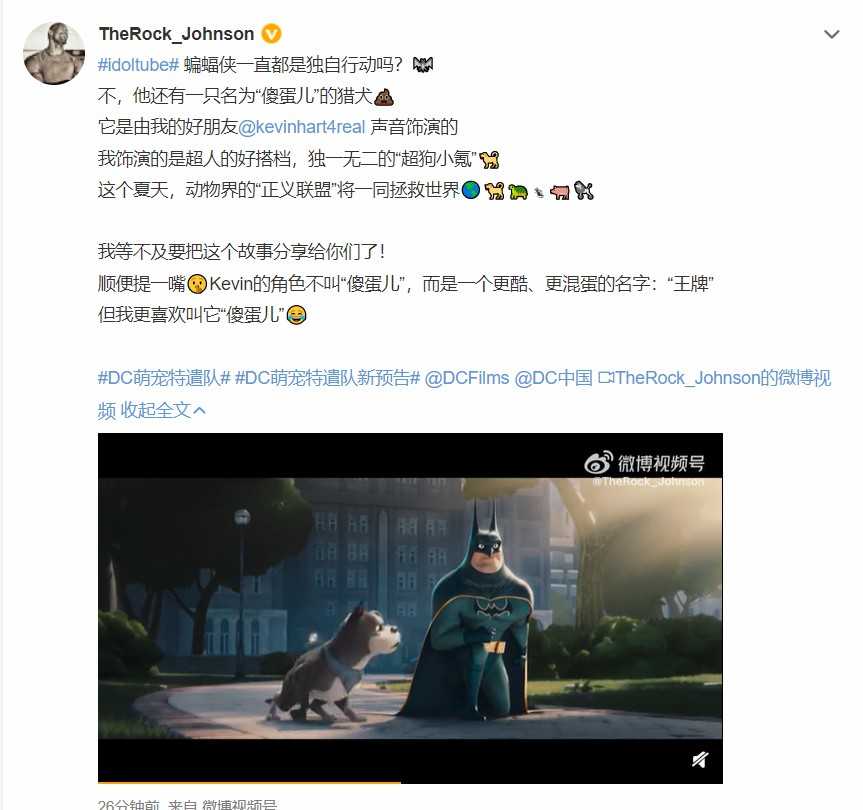Open the #DC萌宠特遣队新预告# hashtag
This screenshot has width=863, height=810.
point(327,378)
